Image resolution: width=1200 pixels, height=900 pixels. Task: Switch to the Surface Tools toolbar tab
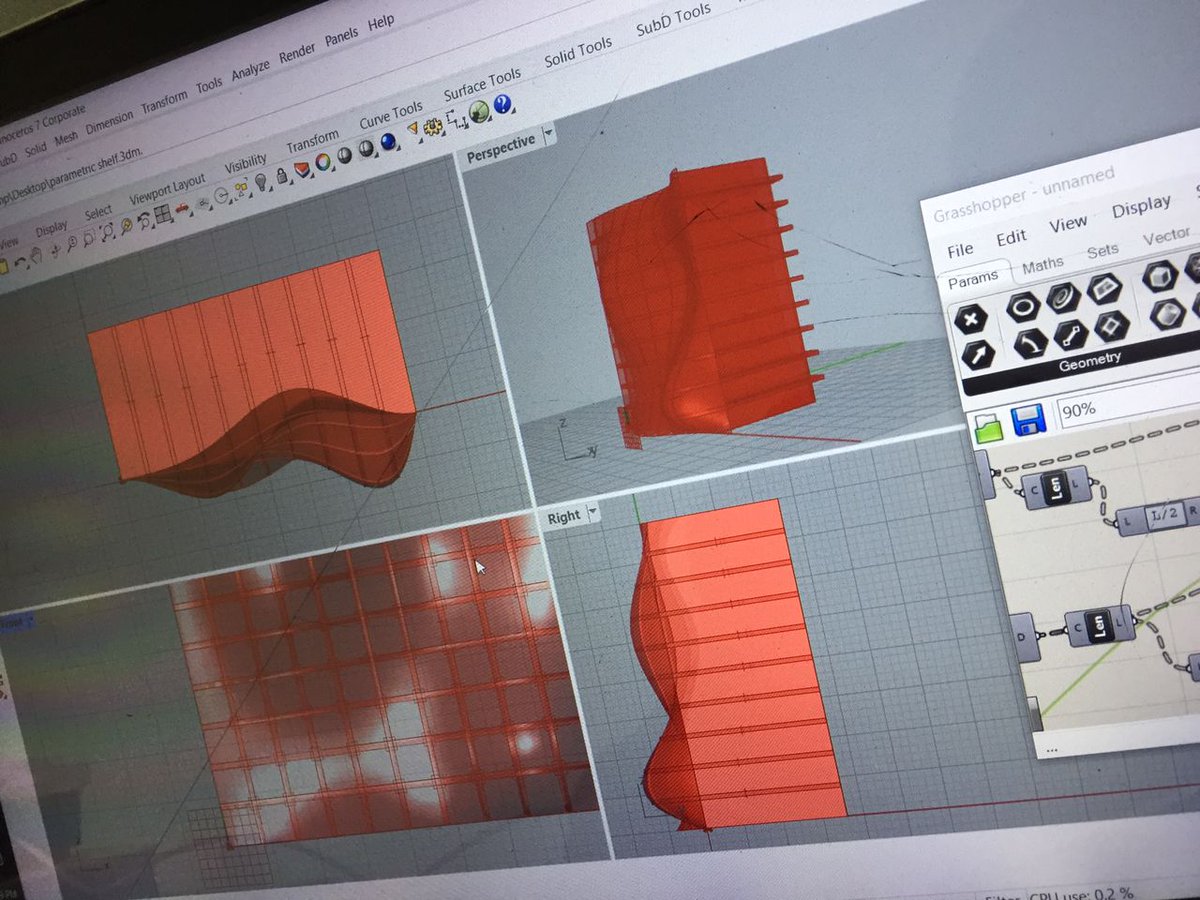482,85
